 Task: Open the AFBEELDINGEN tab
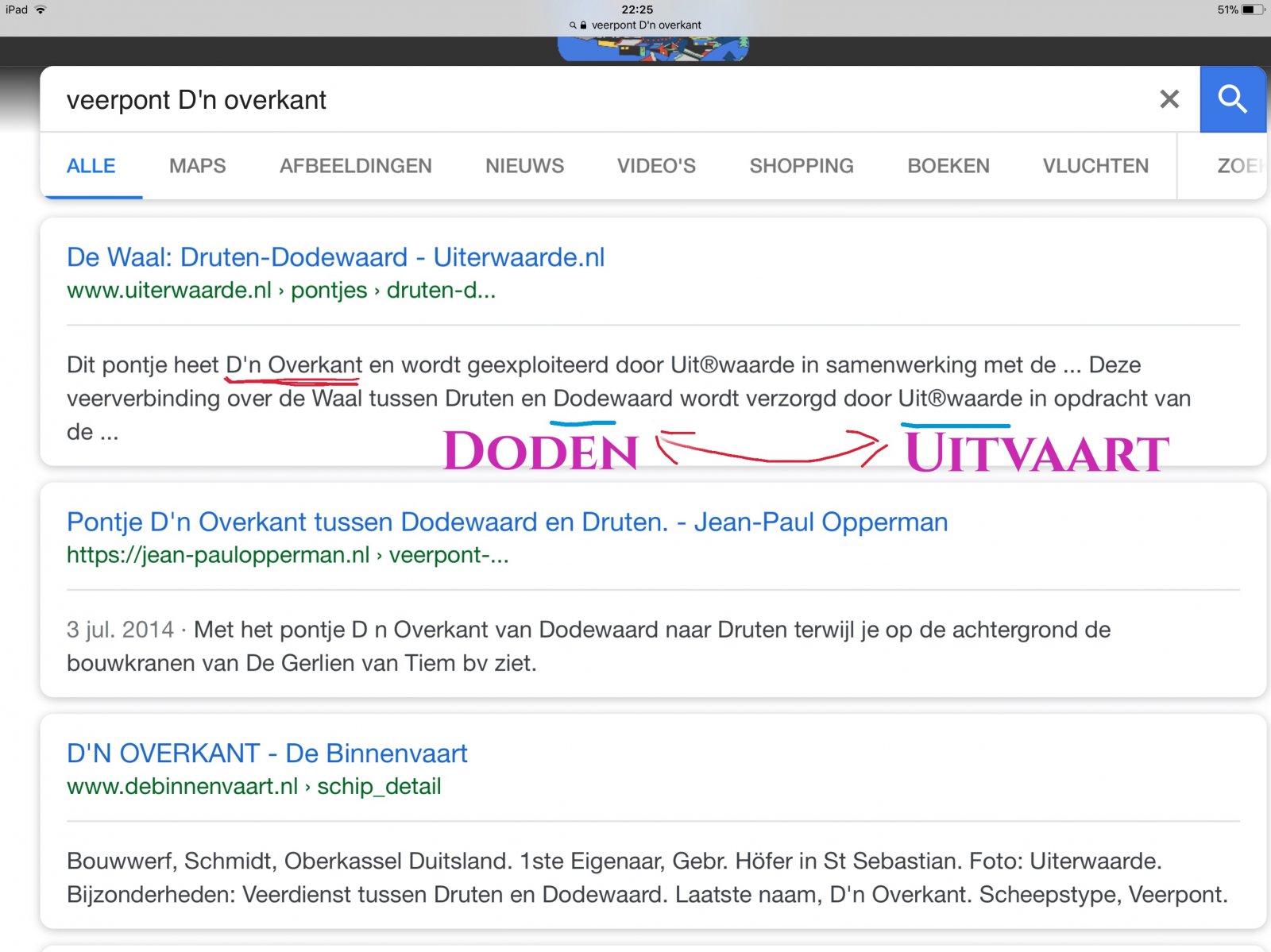tap(356, 166)
